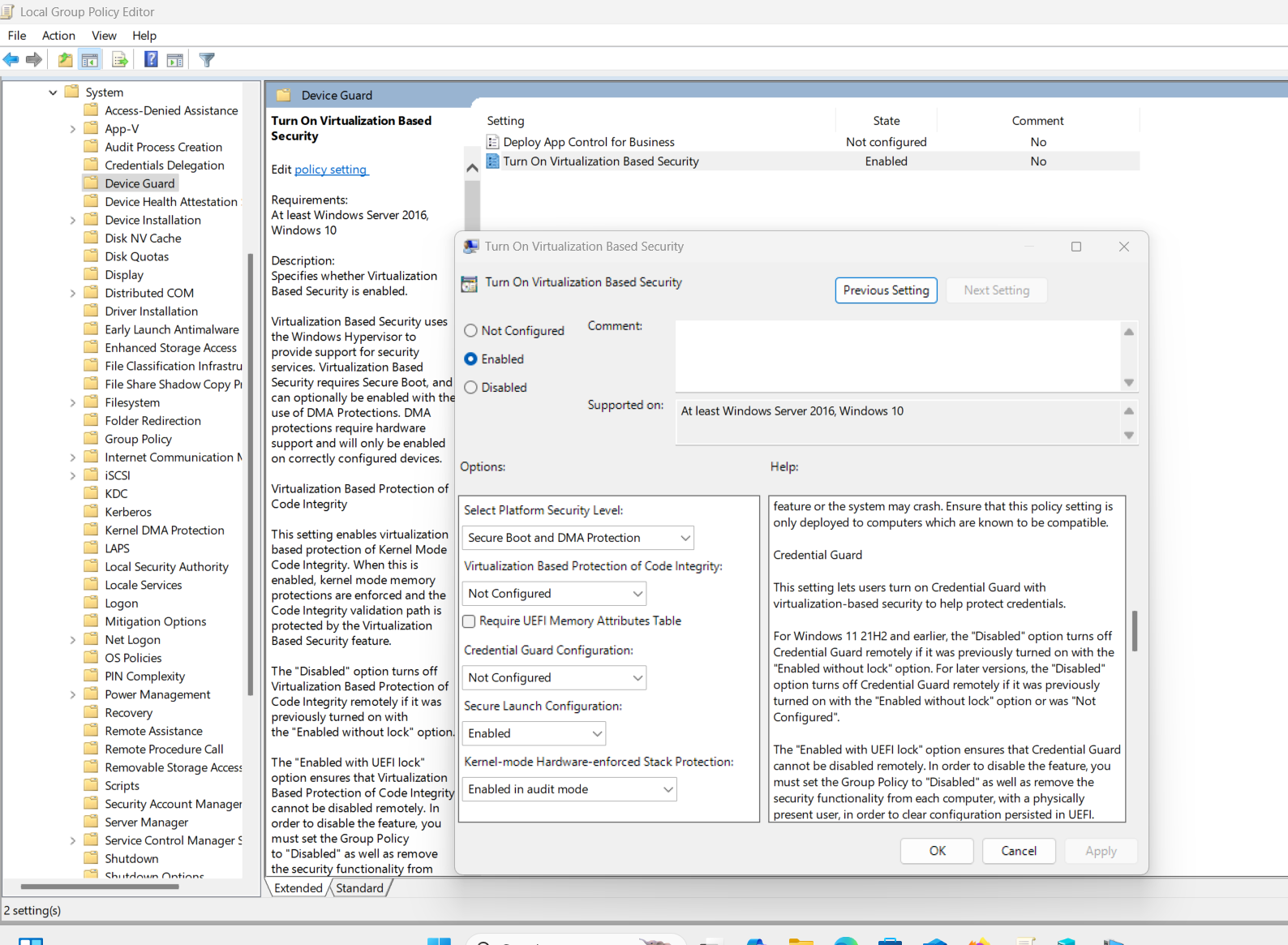Click Cancel in the policy dialog

click(1019, 851)
